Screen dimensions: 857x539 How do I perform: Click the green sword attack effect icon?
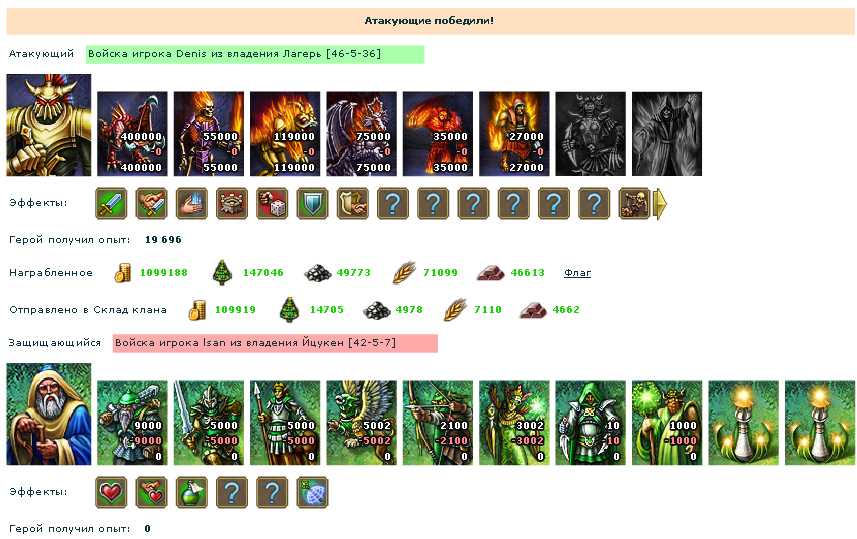pyautogui.click(x=111, y=203)
